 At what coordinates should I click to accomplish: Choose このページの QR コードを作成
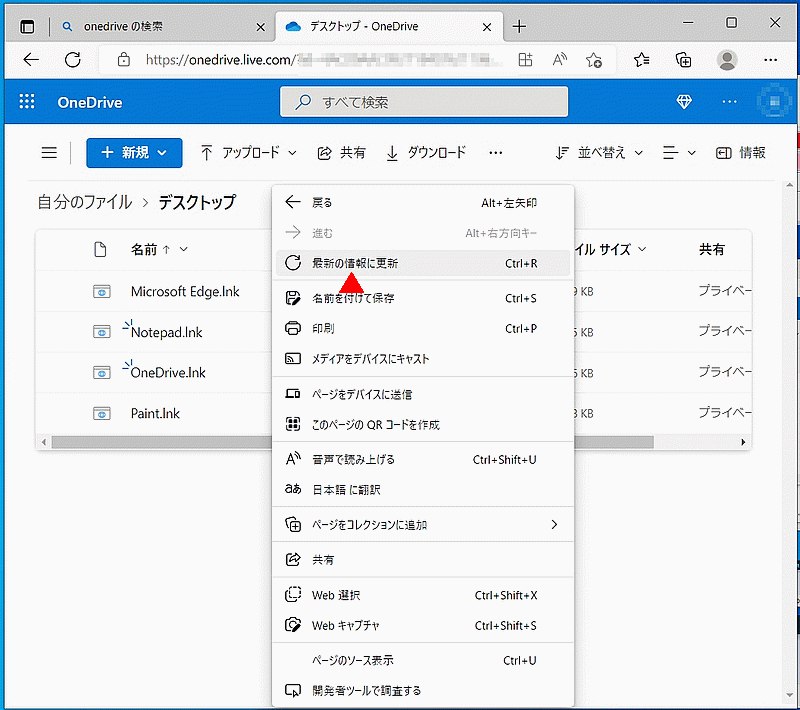(x=422, y=424)
